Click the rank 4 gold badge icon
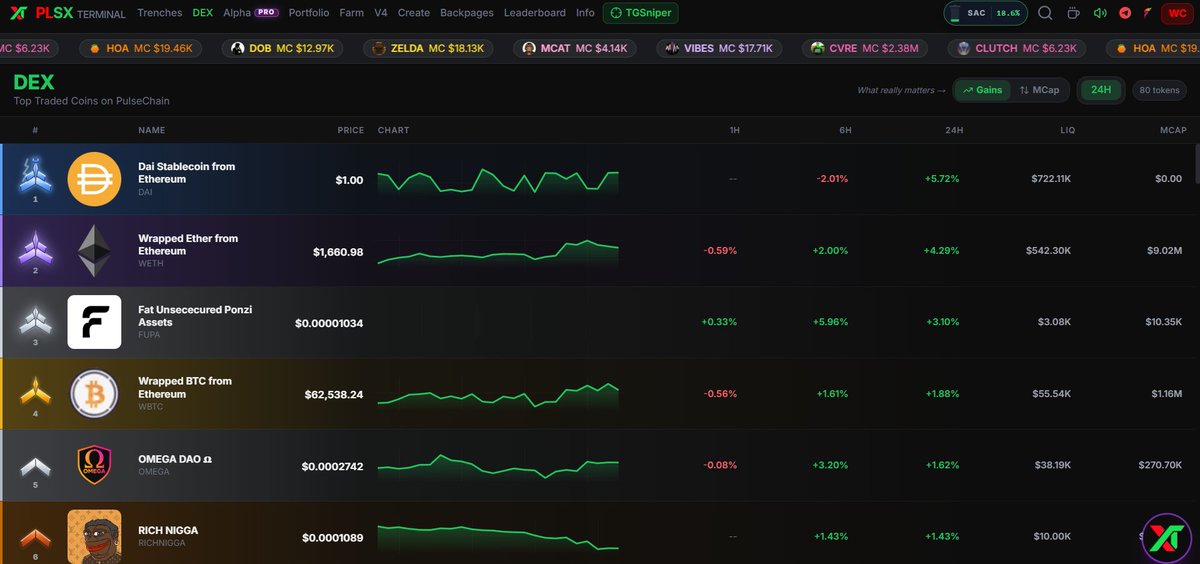This screenshot has width=1200, height=564. [x=35, y=391]
